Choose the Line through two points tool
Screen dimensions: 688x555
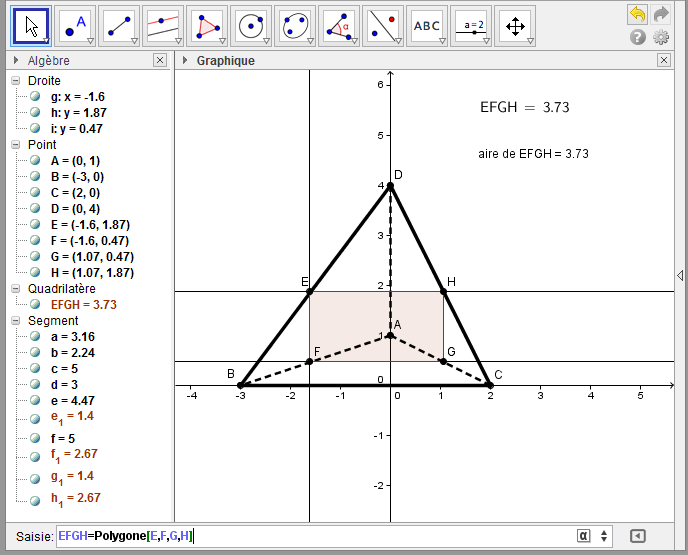(x=119, y=26)
